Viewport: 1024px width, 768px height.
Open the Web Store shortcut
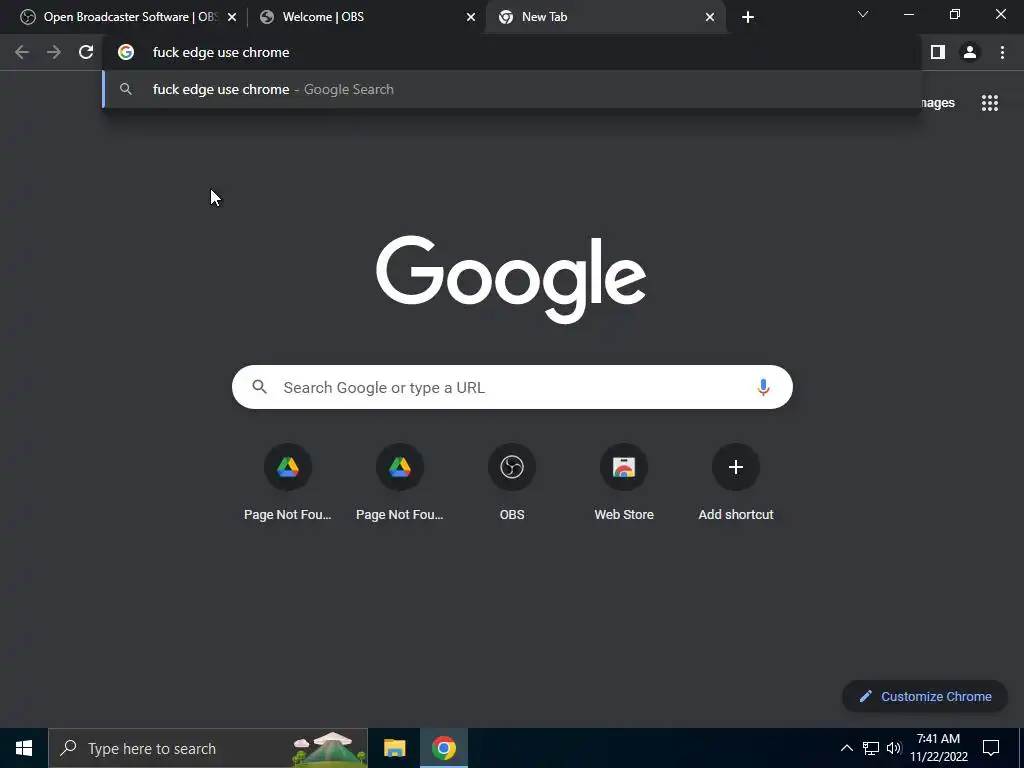(x=624, y=482)
